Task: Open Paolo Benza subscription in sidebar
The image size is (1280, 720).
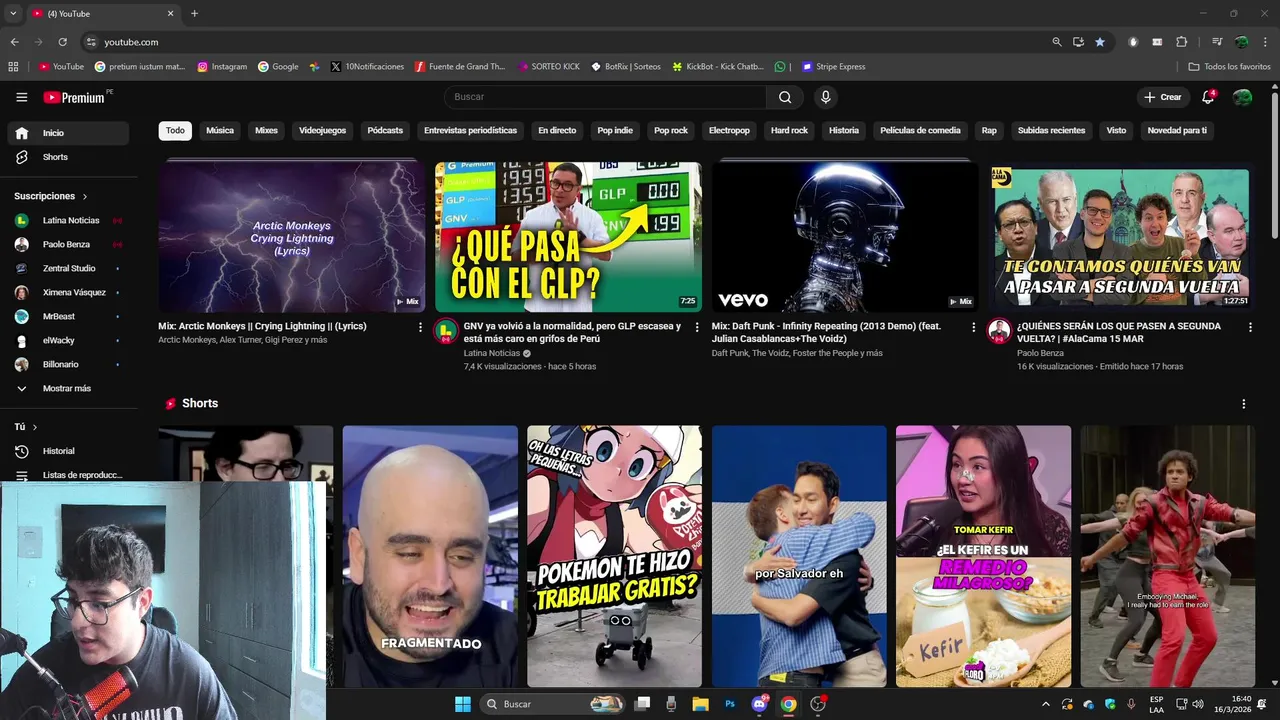Action: coord(68,244)
